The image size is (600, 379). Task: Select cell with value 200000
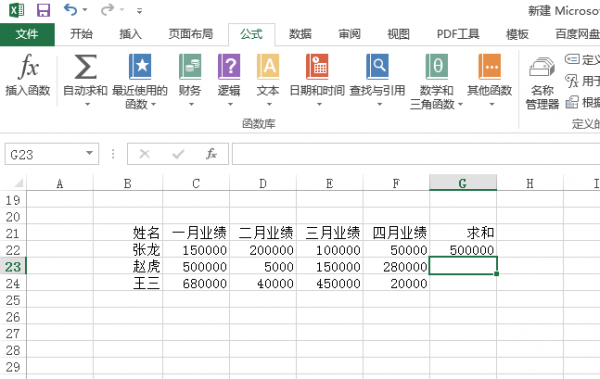tap(263, 250)
